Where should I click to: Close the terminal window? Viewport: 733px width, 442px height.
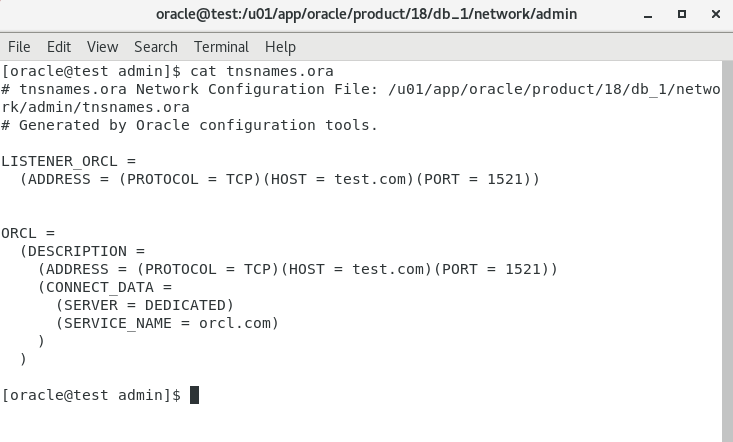[716, 14]
